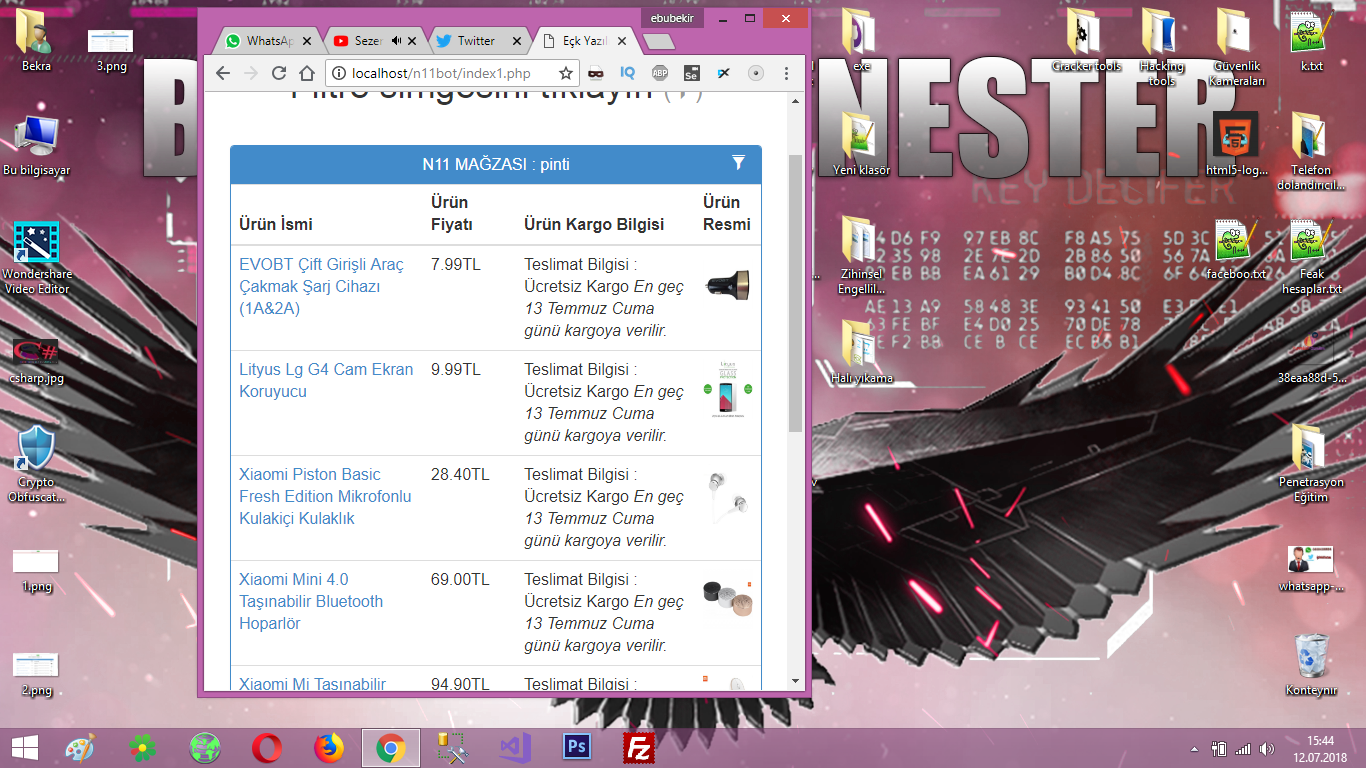Select Wondershare Video Editor desktop icon
This screenshot has height=768, width=1366.
36,258
